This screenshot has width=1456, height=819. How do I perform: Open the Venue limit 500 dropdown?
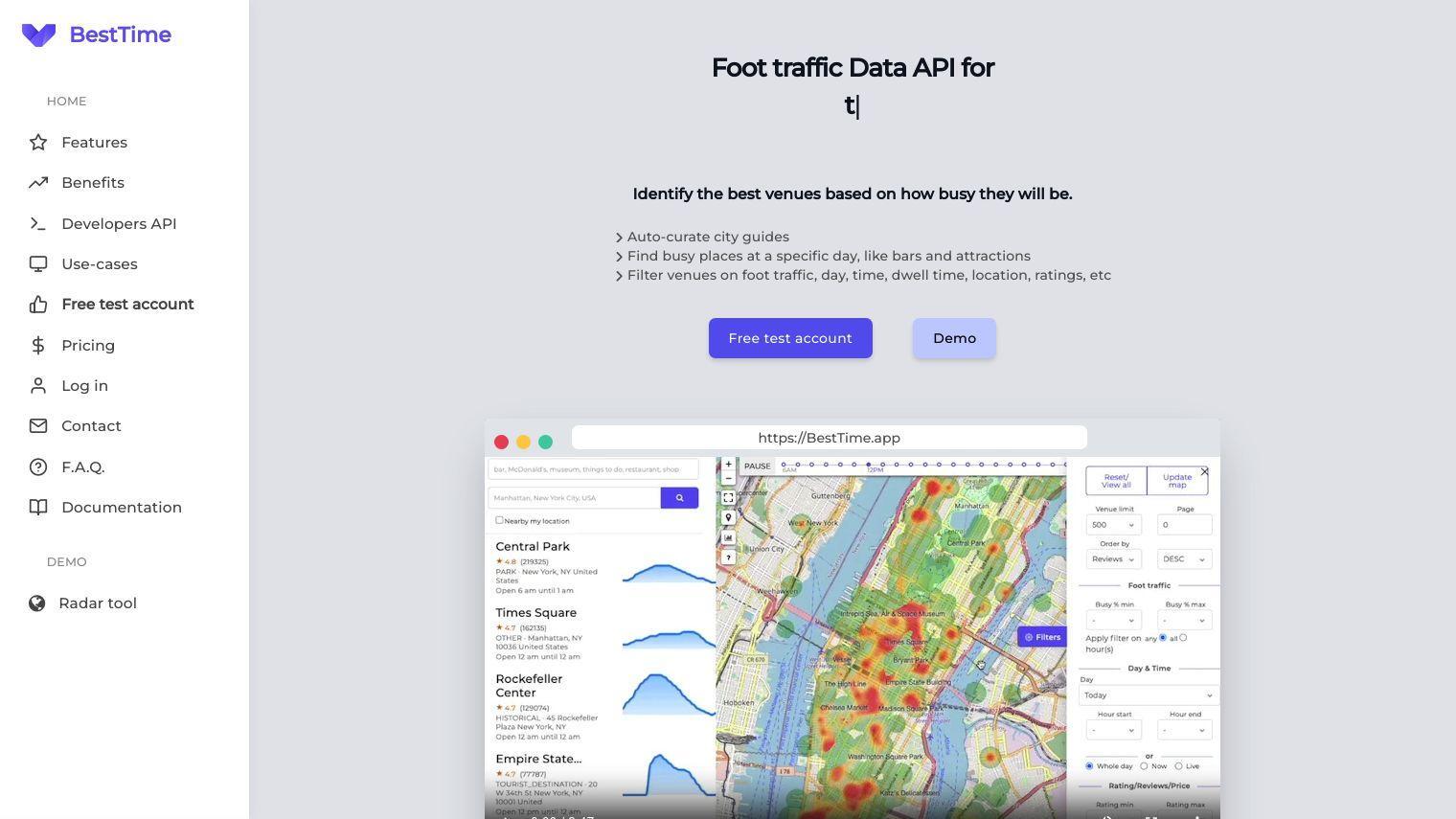pos(1113,525)
